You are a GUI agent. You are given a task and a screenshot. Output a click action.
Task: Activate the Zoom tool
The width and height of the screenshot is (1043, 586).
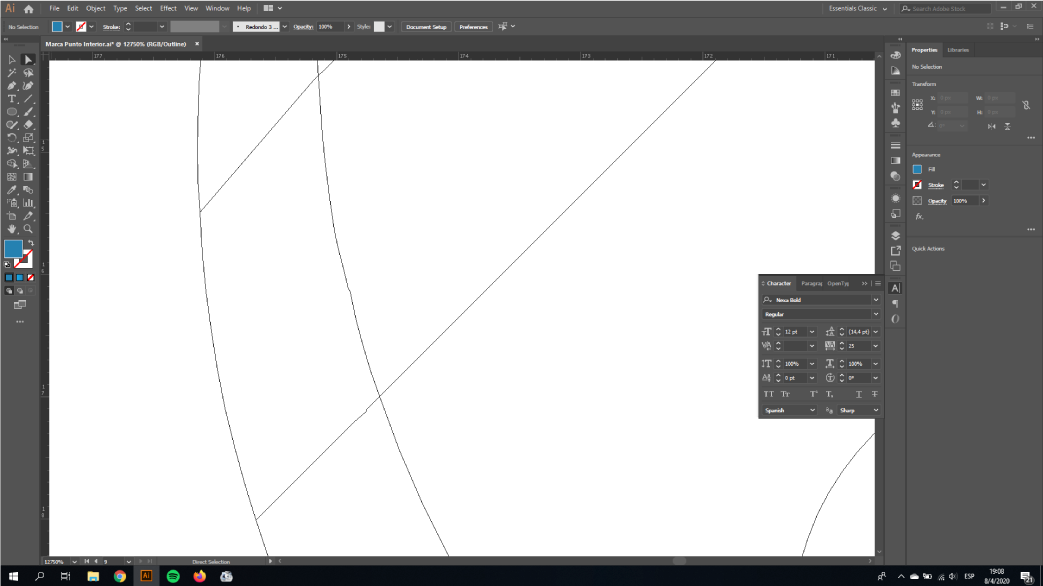coord(28,229)
